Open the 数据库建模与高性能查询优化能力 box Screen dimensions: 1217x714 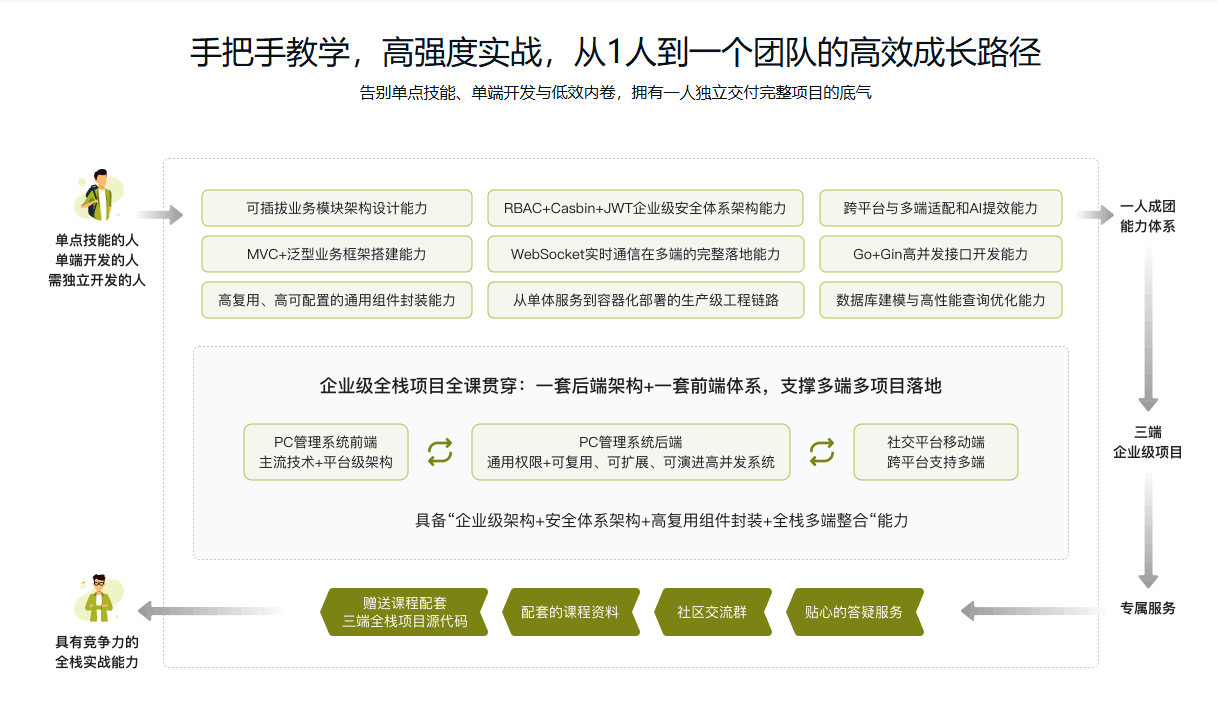coord(940,300)
